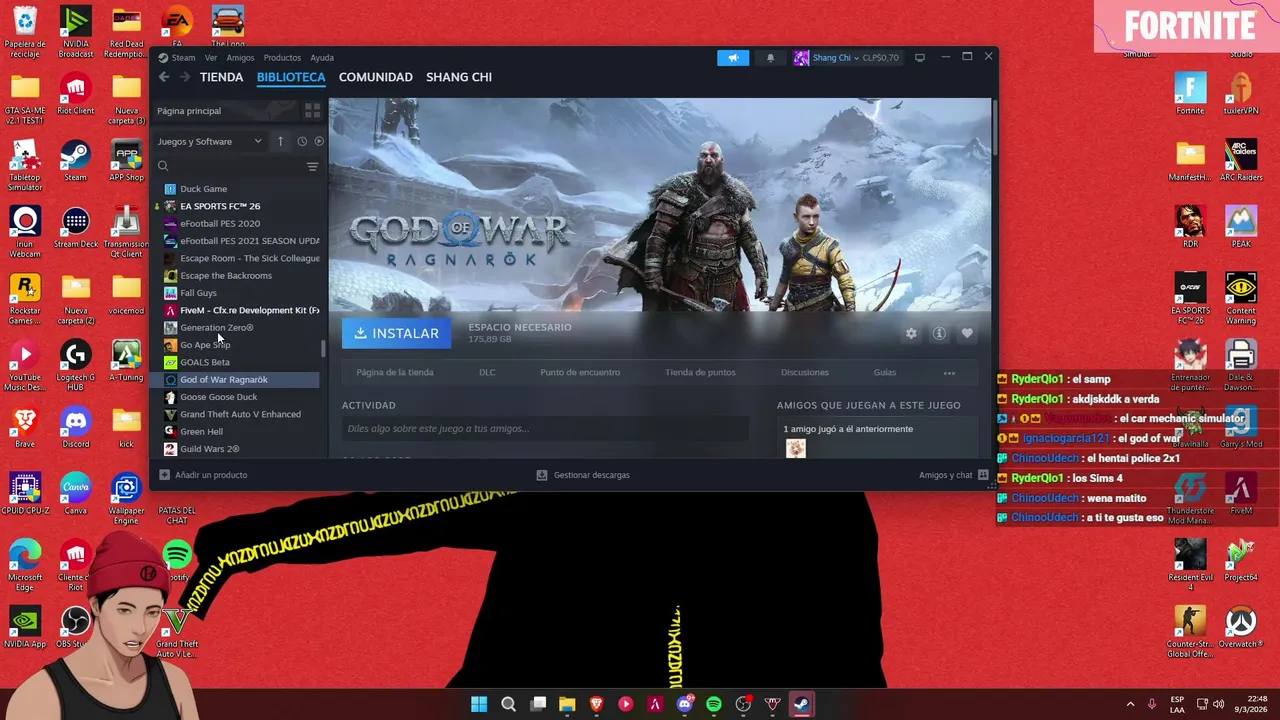The width and height of the screenshot is (1280, 720).
Task: Open the SHANG CHI profile tab
Action: point(459,77)
